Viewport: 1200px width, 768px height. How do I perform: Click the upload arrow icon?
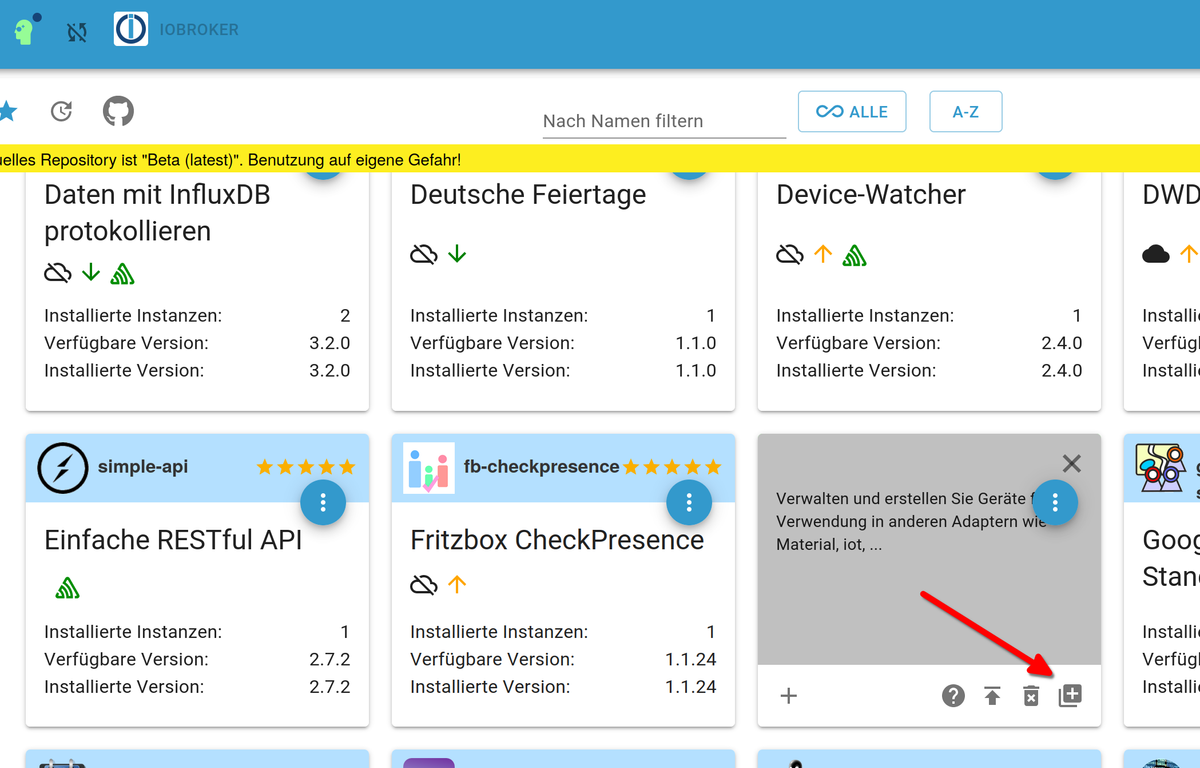992,696
